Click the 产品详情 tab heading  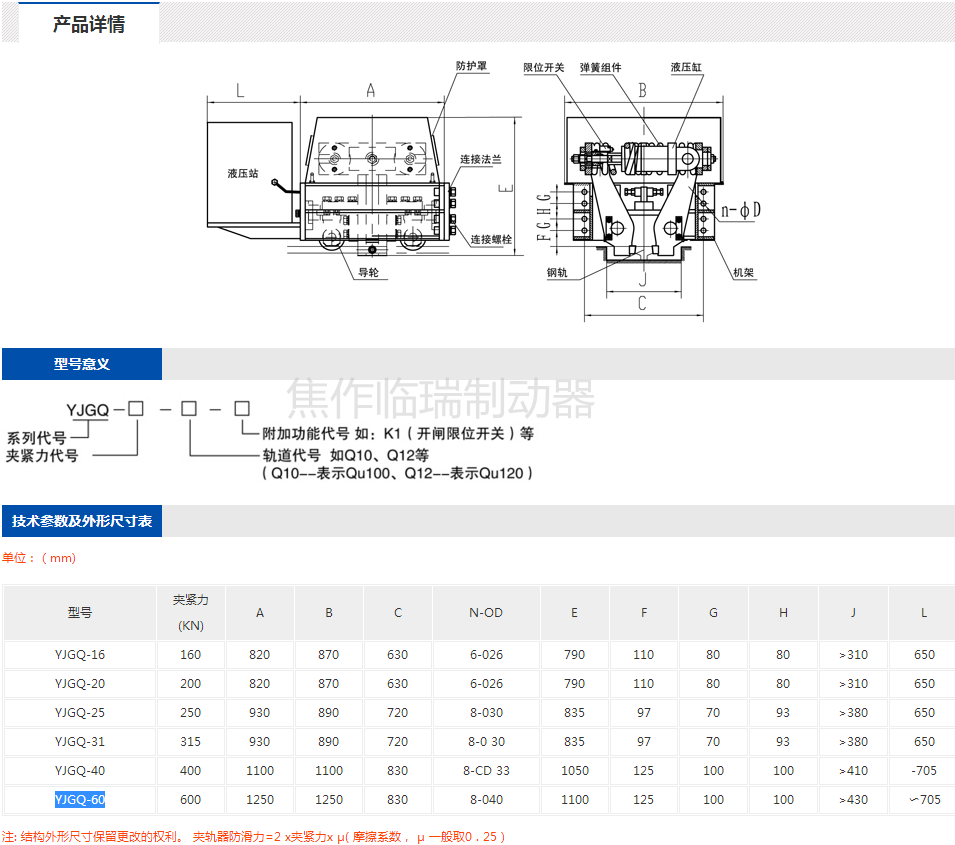(88, 24)
